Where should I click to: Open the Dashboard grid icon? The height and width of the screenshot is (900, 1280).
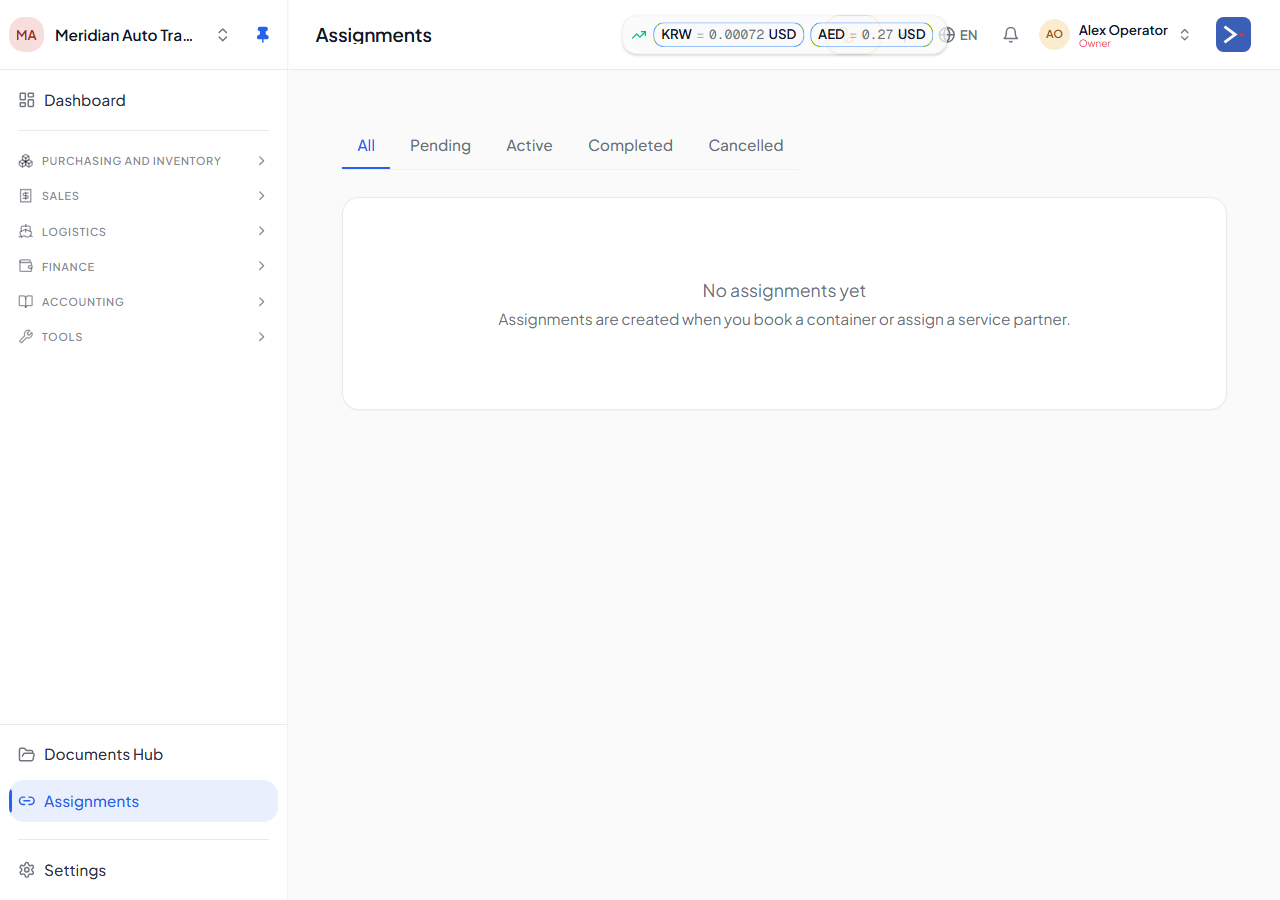(27, 100)
